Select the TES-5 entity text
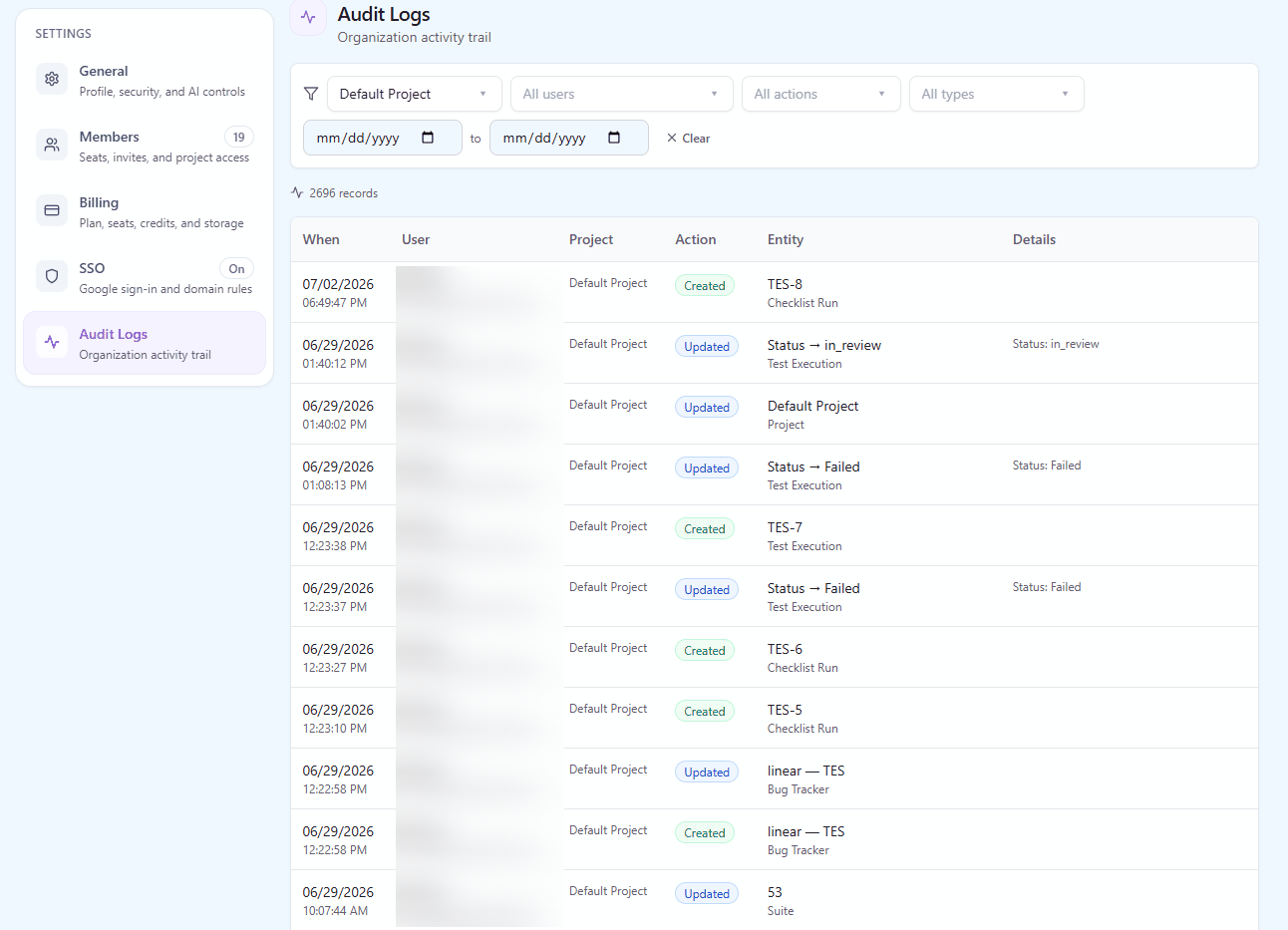The image size is (1288, 930). click(785, 710)
